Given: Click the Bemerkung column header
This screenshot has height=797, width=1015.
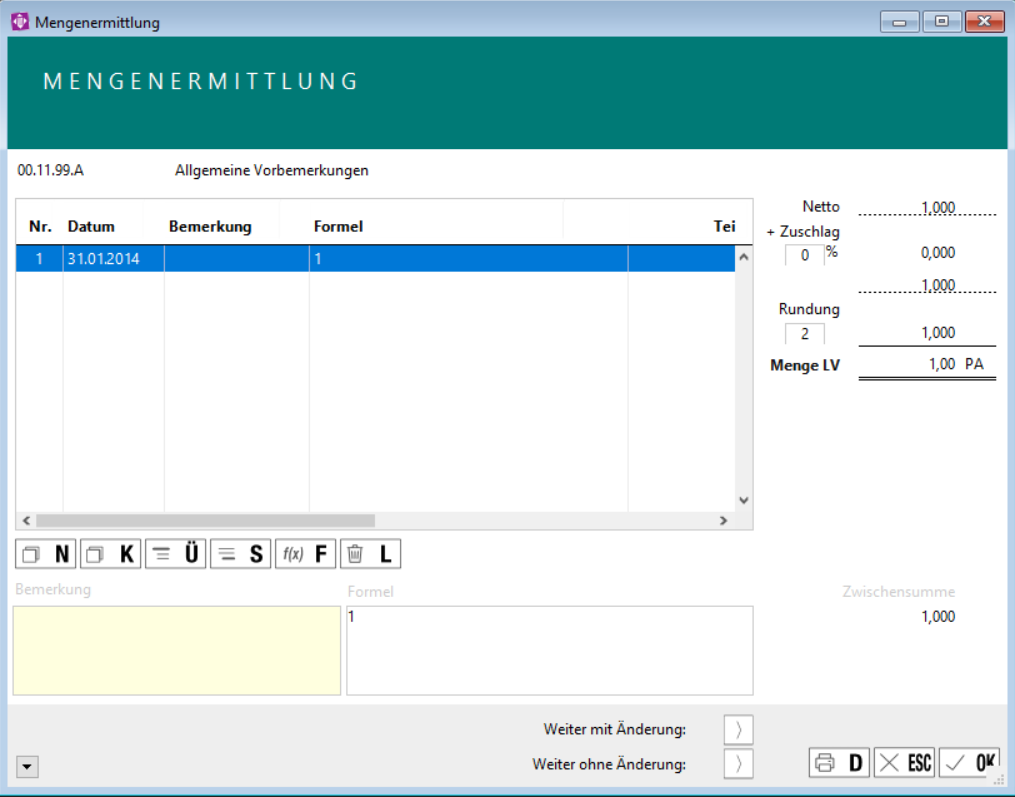Looking at the screenshot, I should (x=210, y=227).
